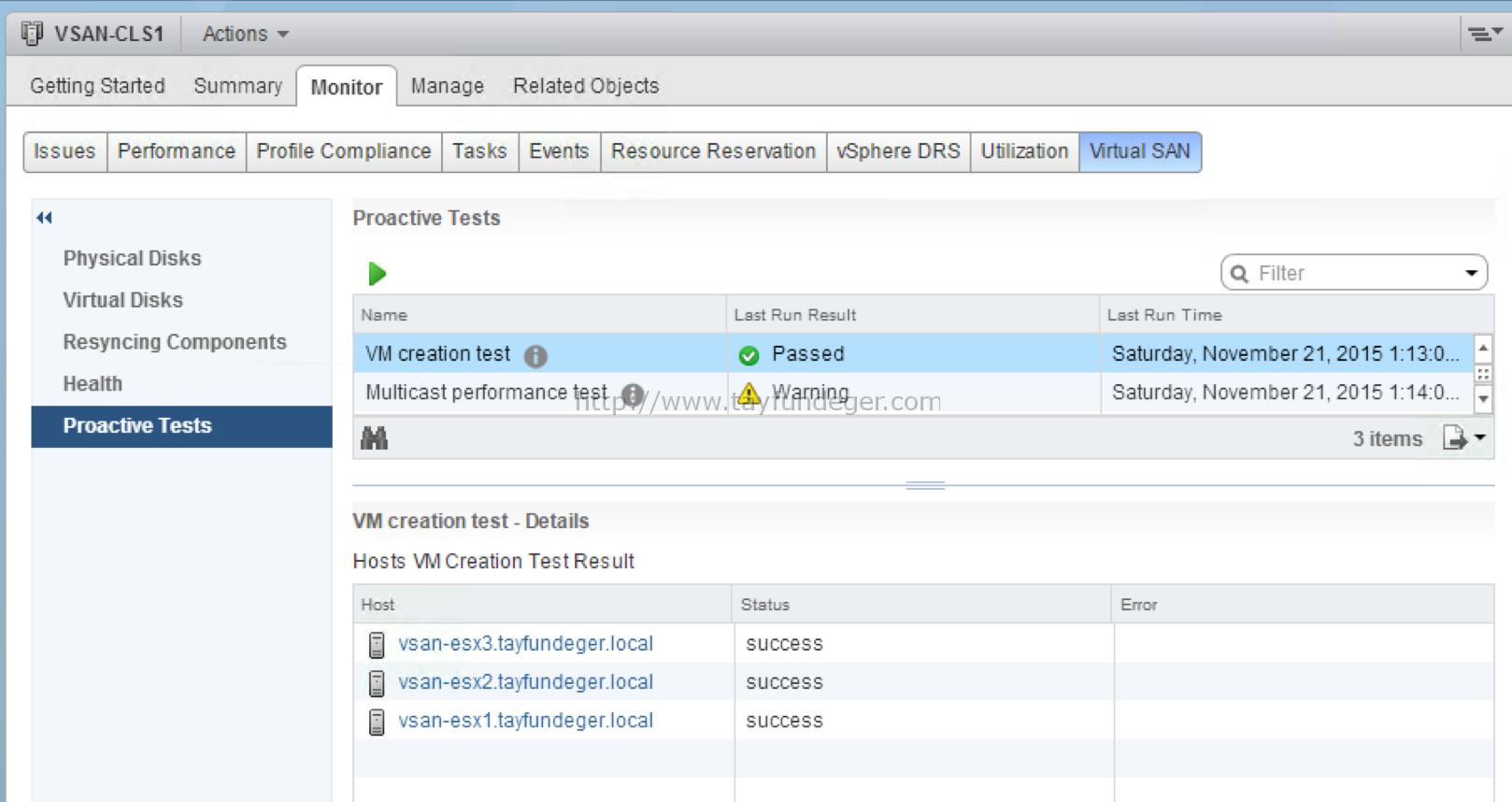
Task: Click the vsan-esx3 host icon
Action: (x=377, y=645)
